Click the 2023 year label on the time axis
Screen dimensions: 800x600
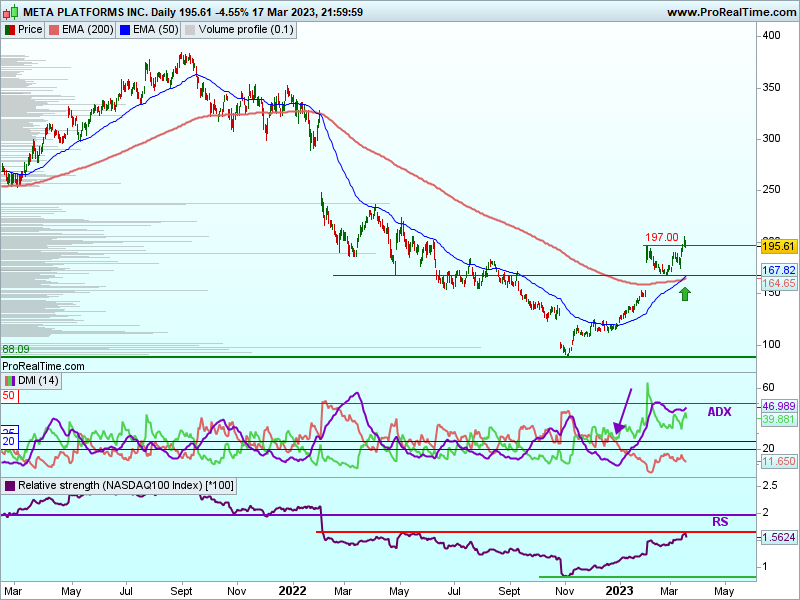[619, 591]
